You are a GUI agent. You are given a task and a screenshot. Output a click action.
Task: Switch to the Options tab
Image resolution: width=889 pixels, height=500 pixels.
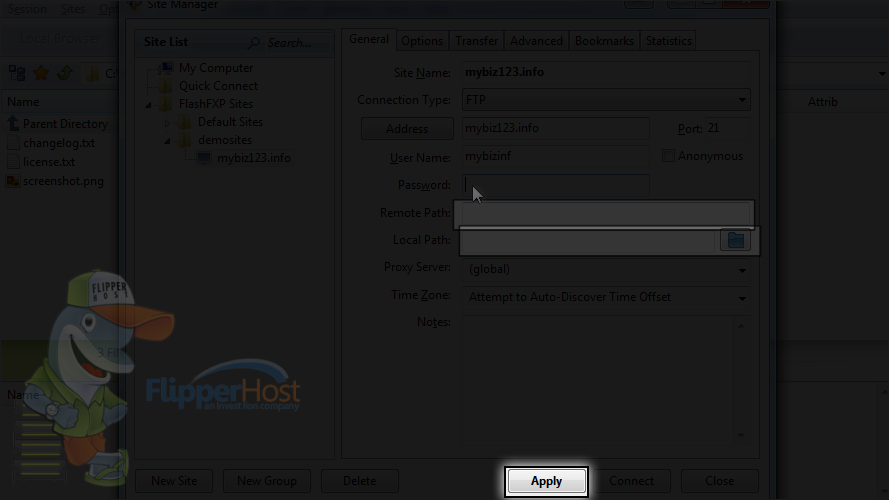tap(422, 41)
